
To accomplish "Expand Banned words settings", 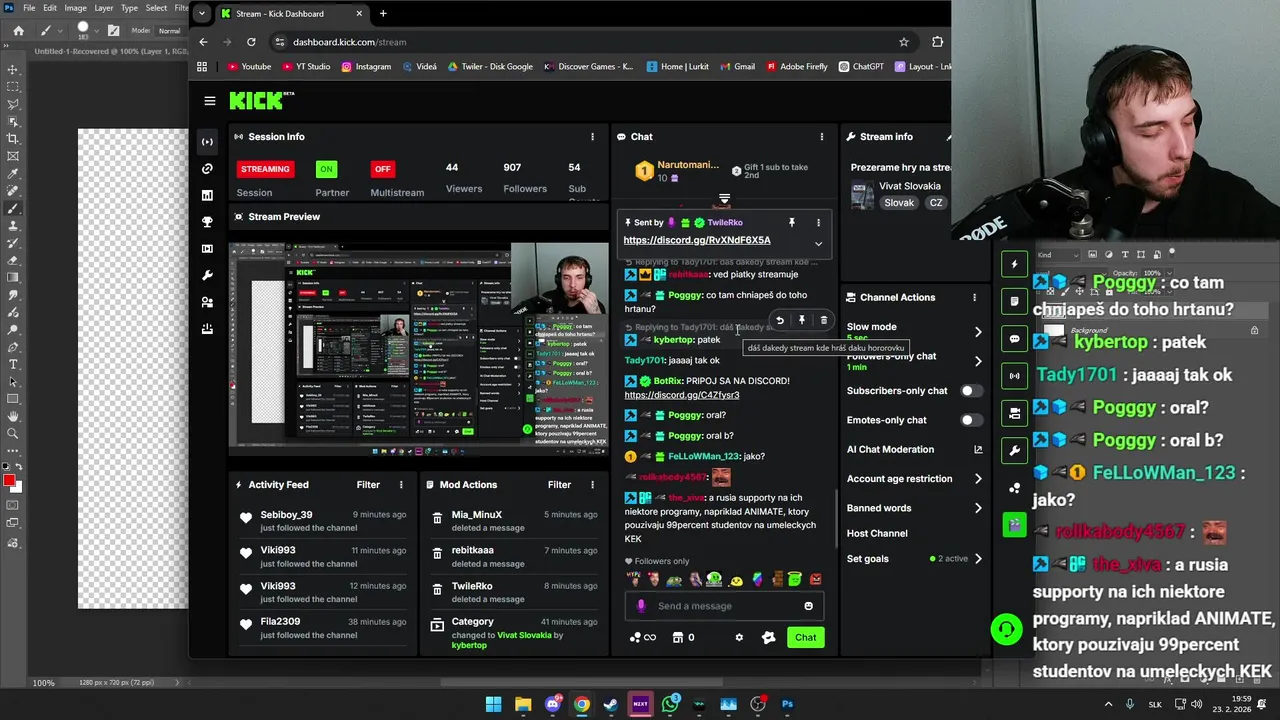I will pyautogui.click(x=978, y=508).
